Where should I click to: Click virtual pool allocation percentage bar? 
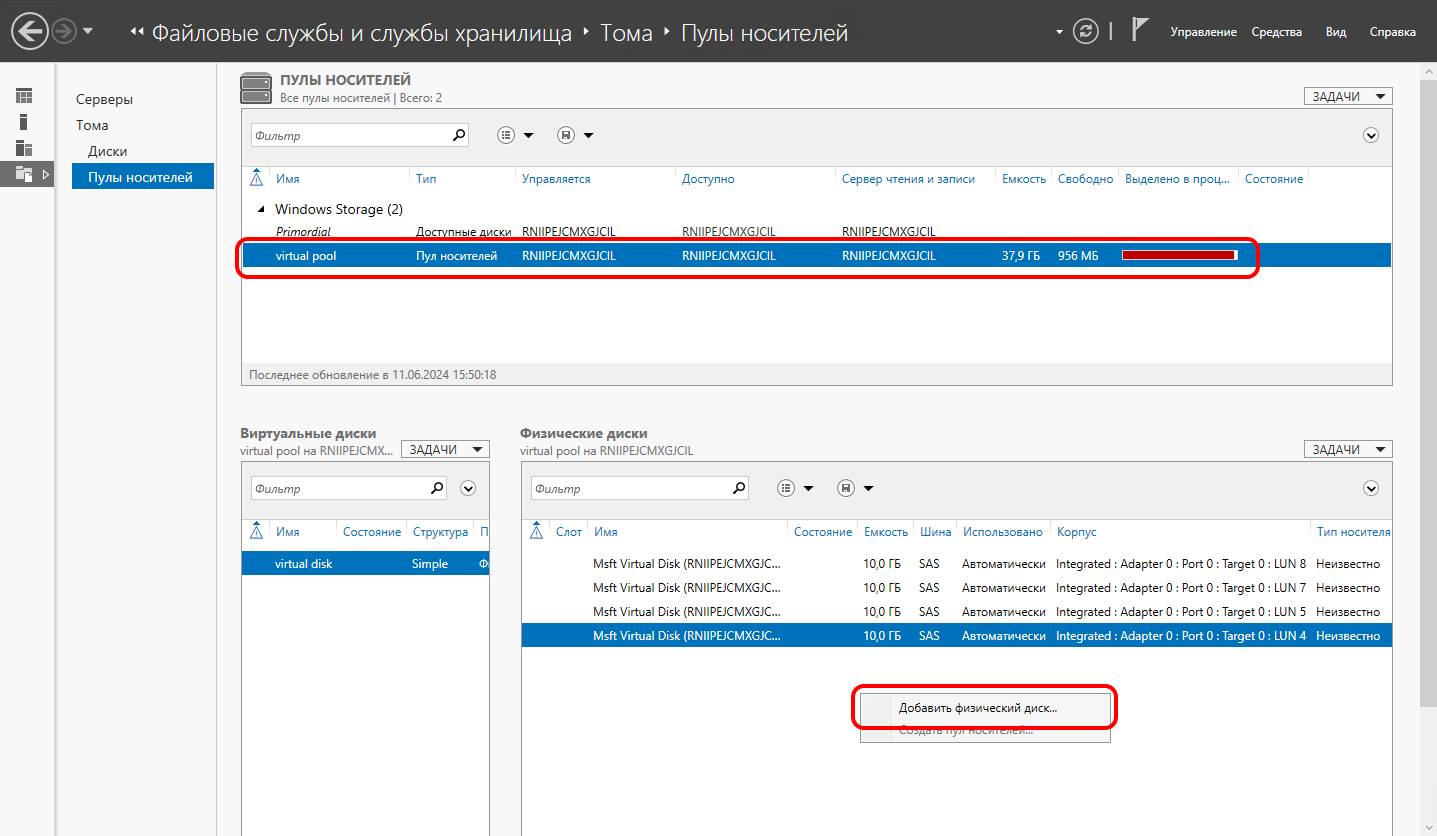tap(1180, 255)
